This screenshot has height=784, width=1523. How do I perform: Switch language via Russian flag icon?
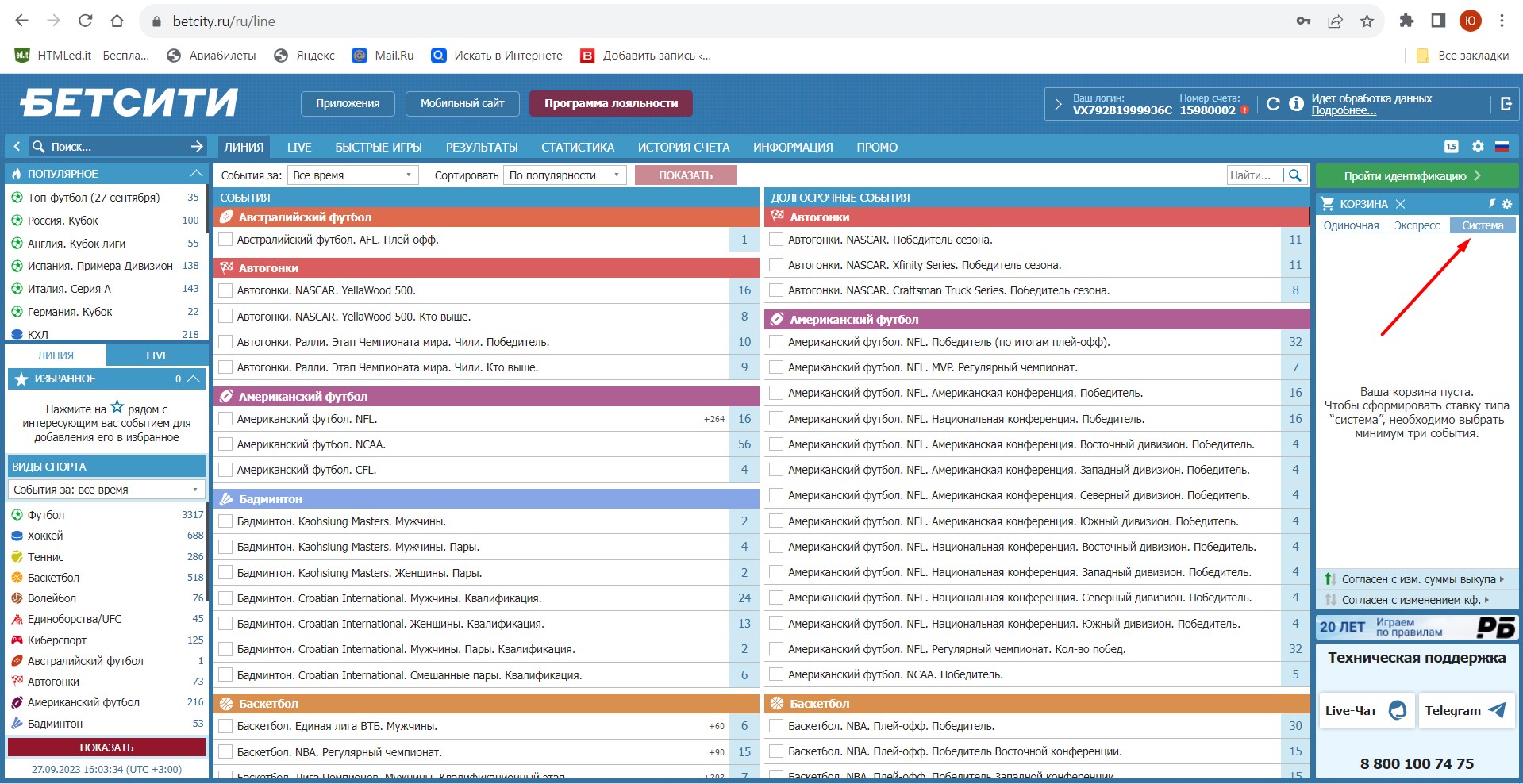(x=1502, y=147)
